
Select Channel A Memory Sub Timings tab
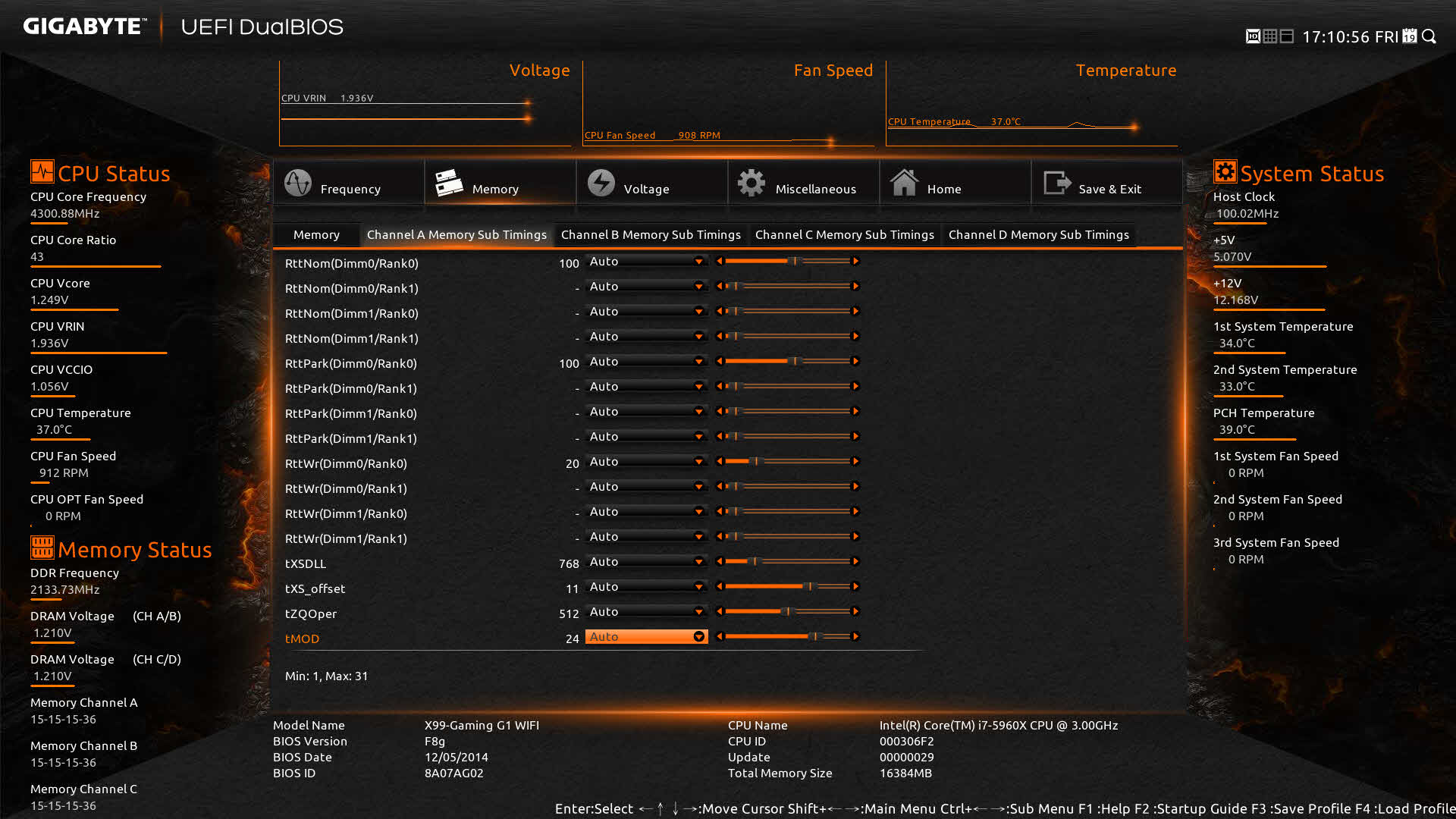click(x=457, y=235)
